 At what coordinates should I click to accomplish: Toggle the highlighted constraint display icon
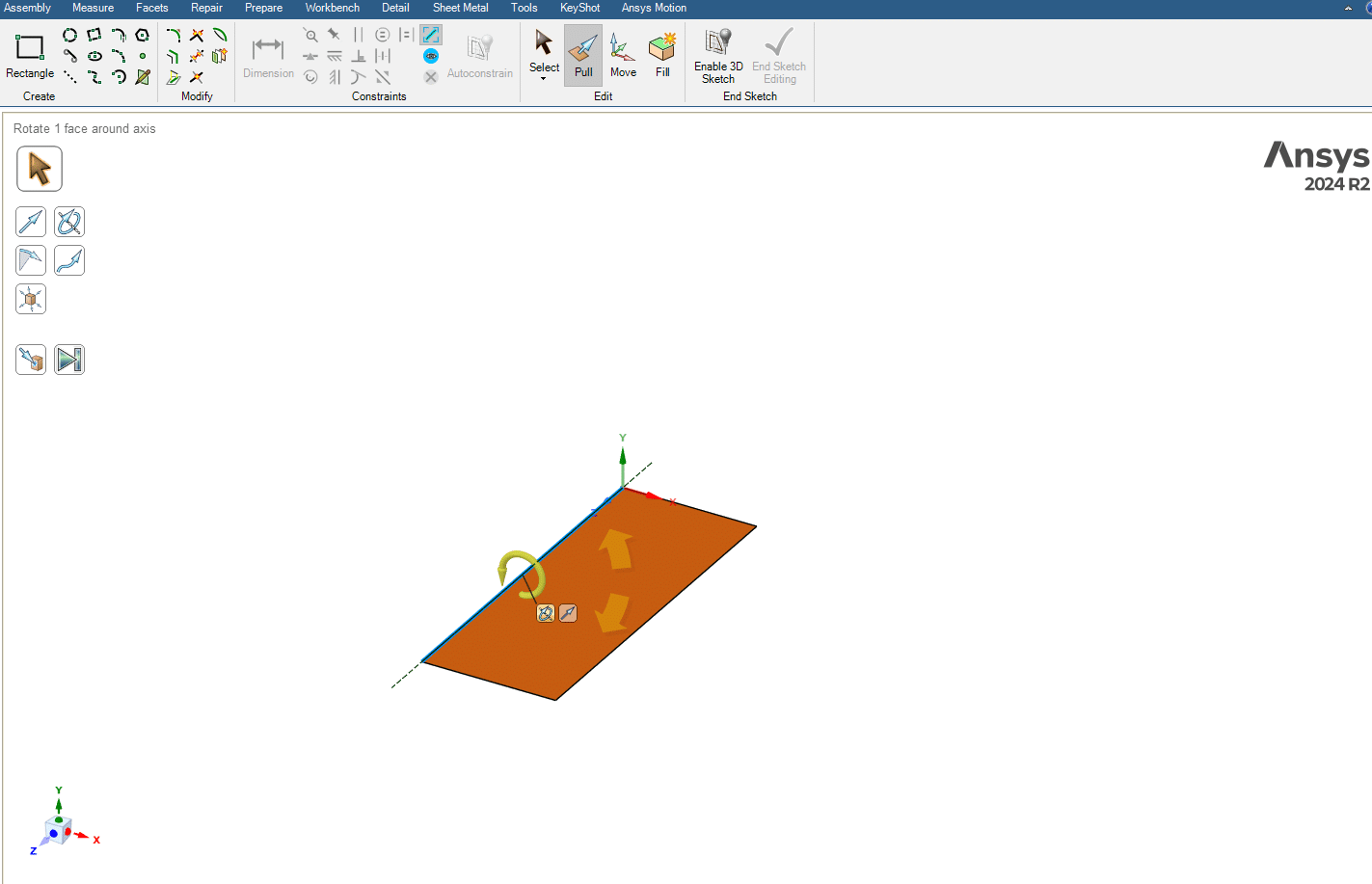pos(431,35)
